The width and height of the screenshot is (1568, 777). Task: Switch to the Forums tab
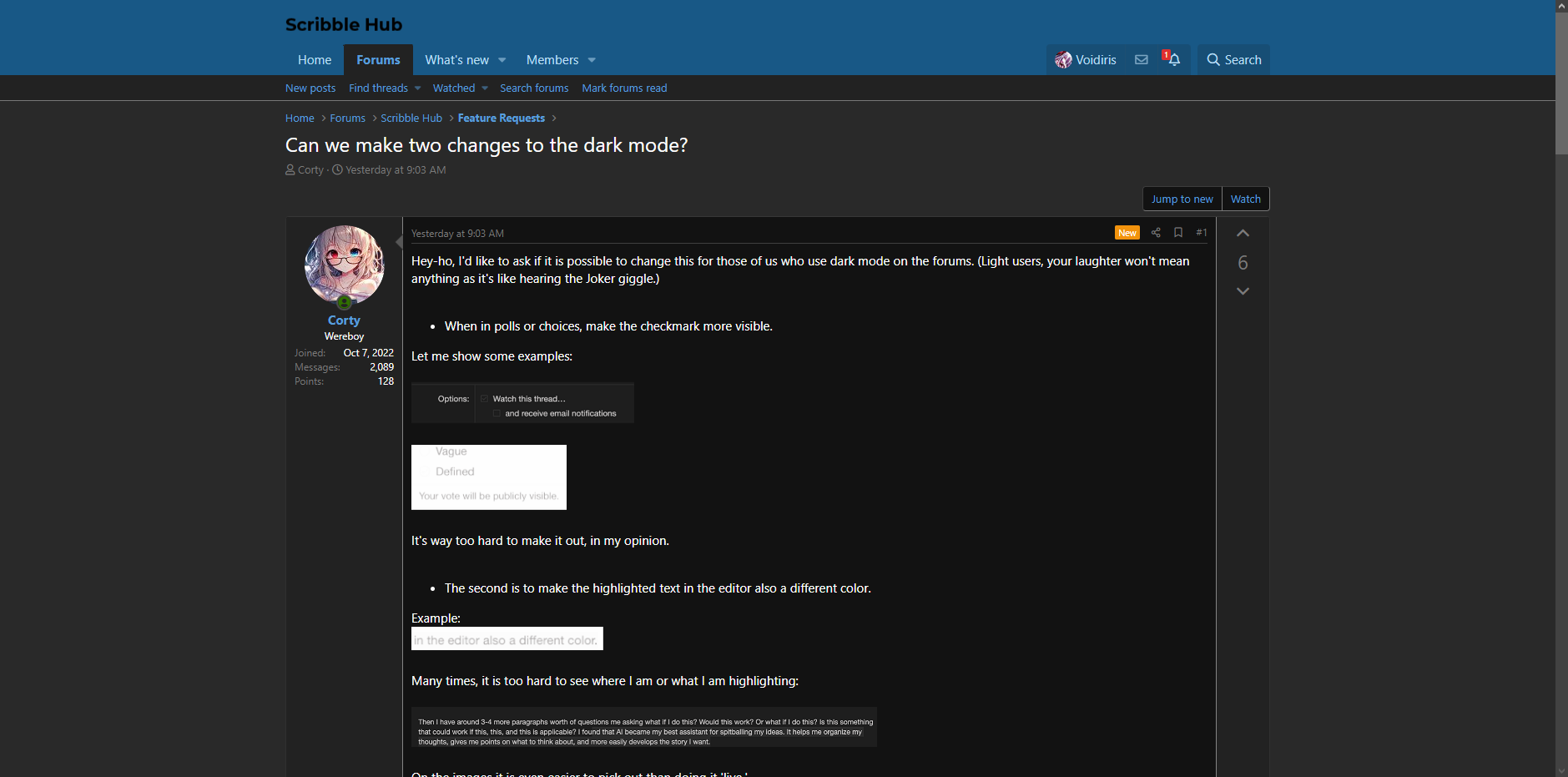[x=378, y=60]
